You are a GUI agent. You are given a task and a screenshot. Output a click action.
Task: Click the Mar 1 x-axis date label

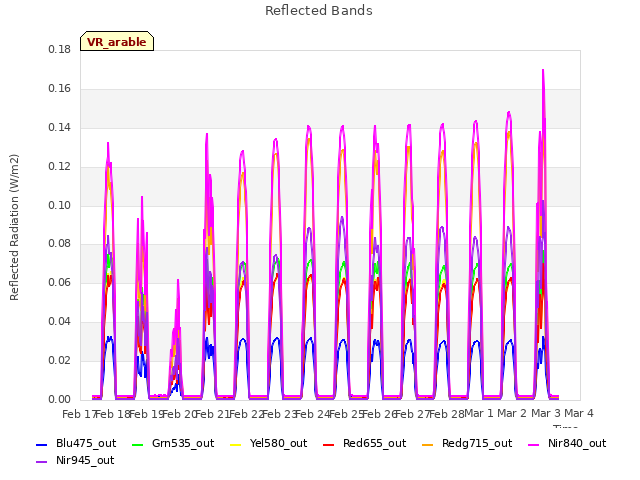click(479, 413)
